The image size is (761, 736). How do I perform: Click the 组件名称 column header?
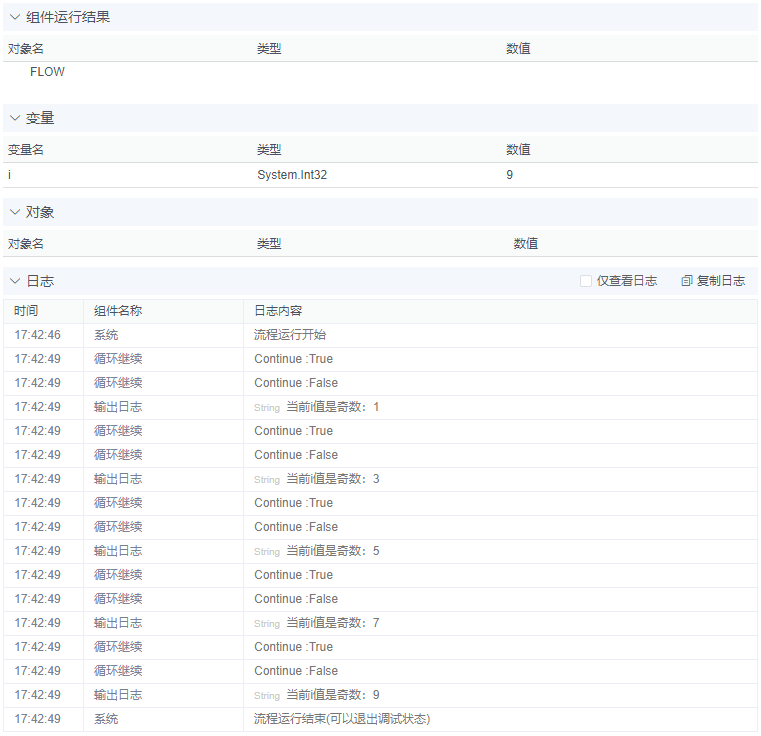point(118,311)
